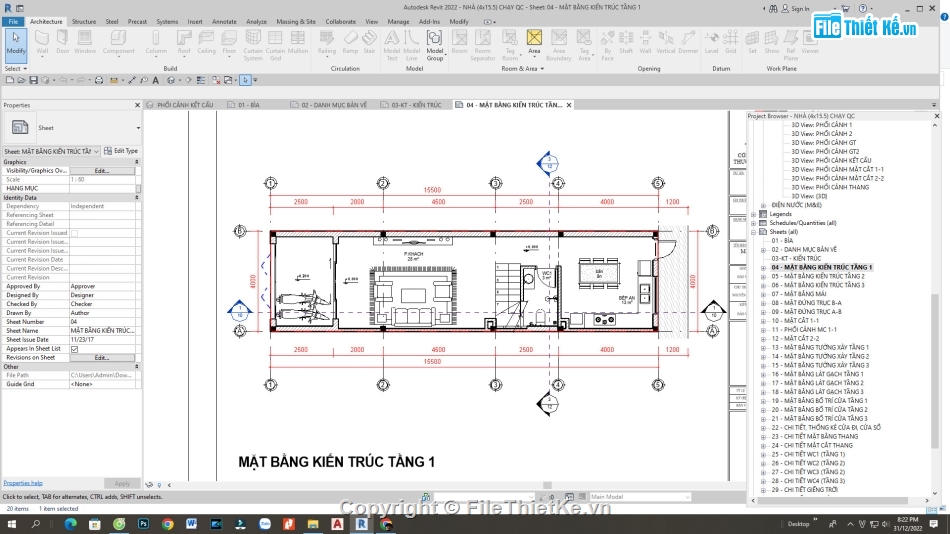Expand the ĐIỆN NƯỚC (M&E) node
The image size is (950, 534).
763,205
